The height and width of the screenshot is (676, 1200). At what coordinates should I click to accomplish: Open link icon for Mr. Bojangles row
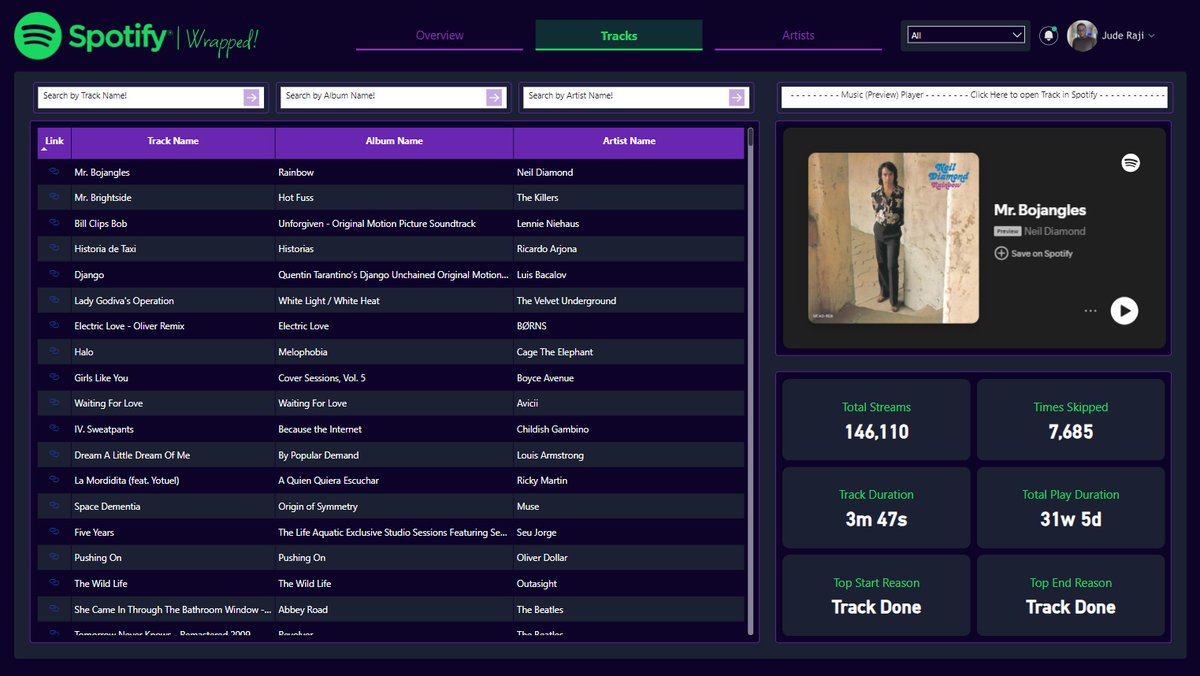click(x=54, y=172)
